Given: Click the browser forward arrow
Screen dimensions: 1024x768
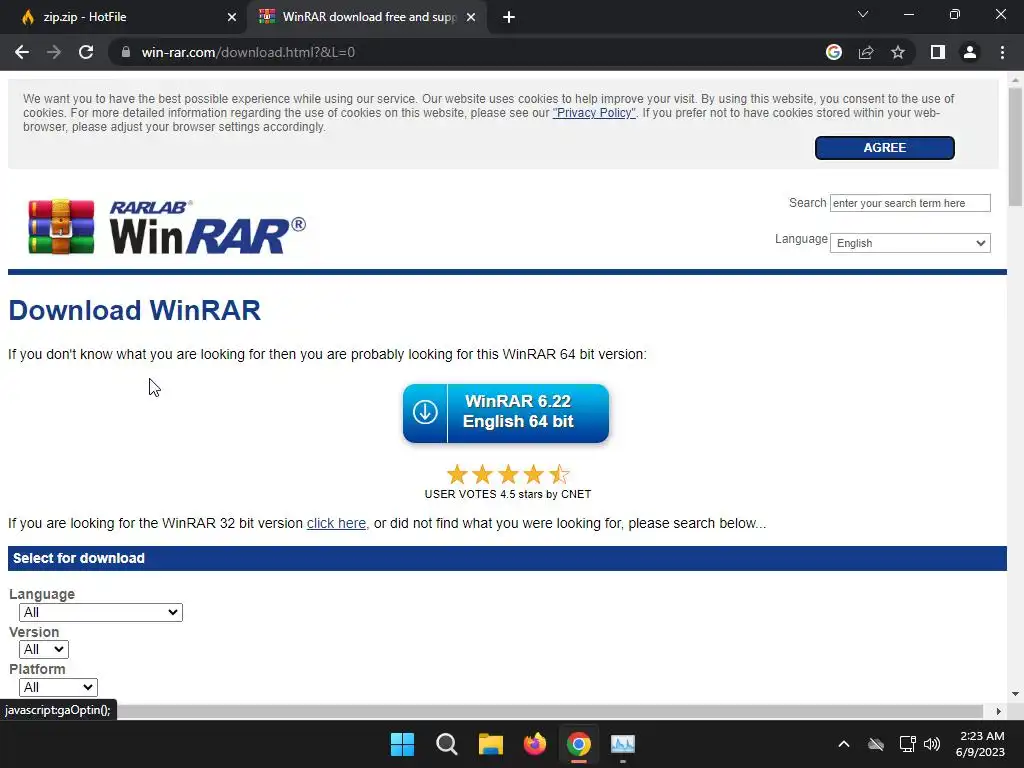Looking at the screenshot, I should (54, 52).
